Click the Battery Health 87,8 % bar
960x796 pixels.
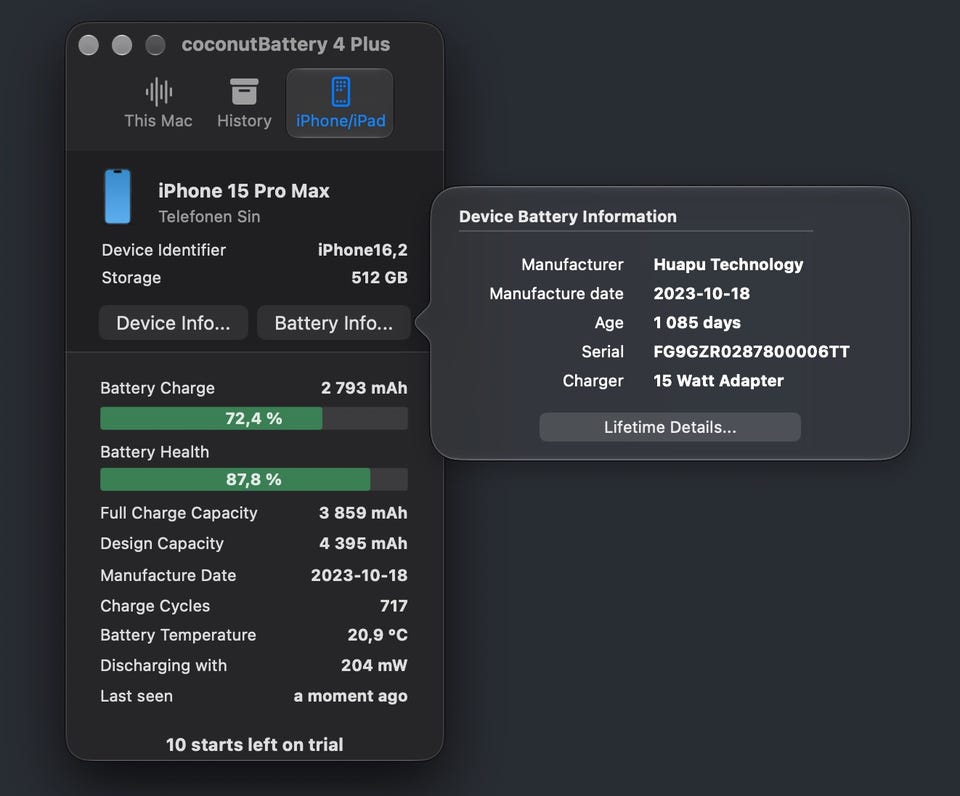click(x=253, y=479)
